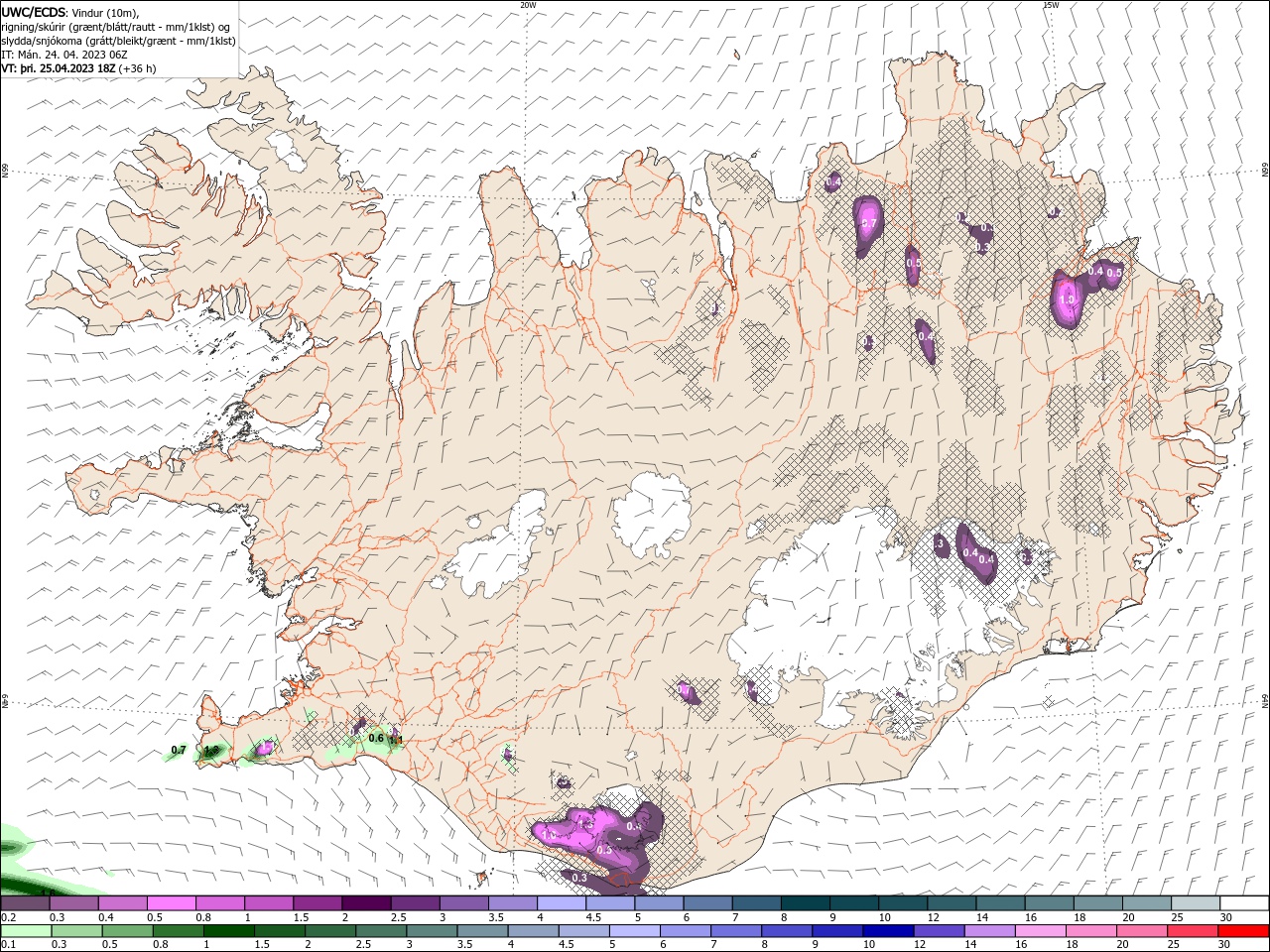Click the white 0.7 value in the northern pink patch
The image size is (1270, 952).
[869, 224]
